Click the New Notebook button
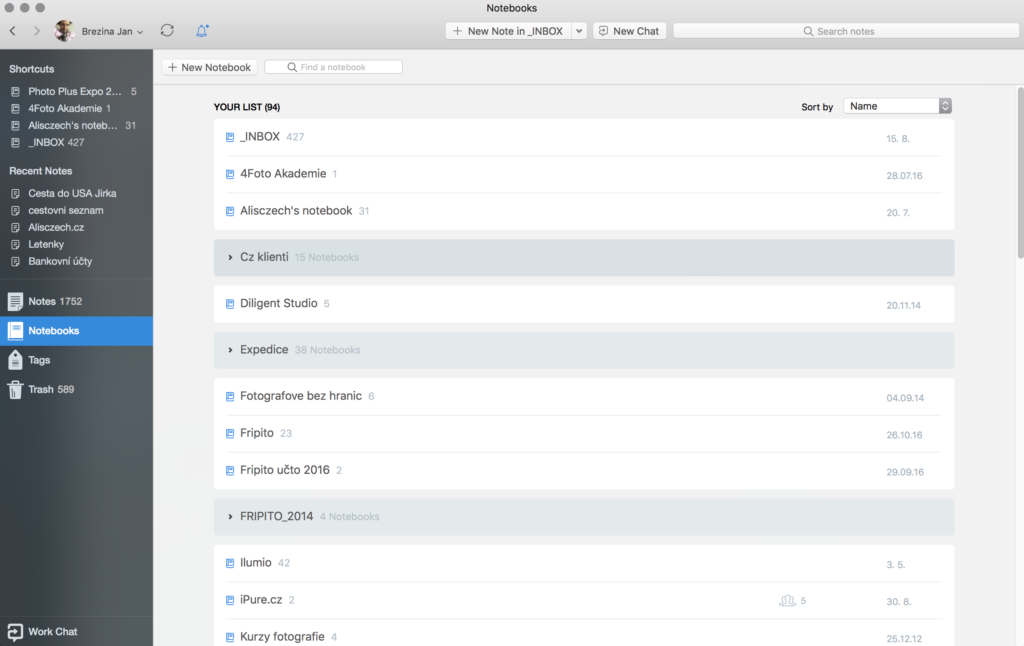This screenshot has width=1024, height=646. [210, 67]
